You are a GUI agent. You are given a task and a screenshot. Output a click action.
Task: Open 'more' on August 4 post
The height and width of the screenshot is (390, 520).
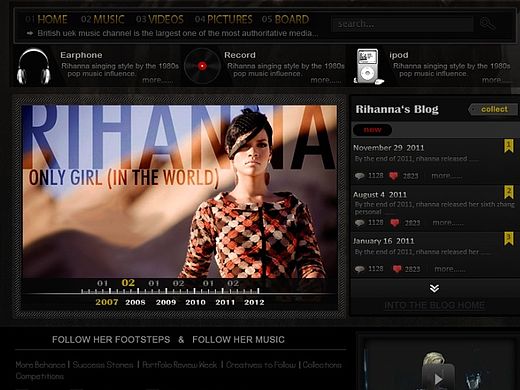click(x=448, y=222)
